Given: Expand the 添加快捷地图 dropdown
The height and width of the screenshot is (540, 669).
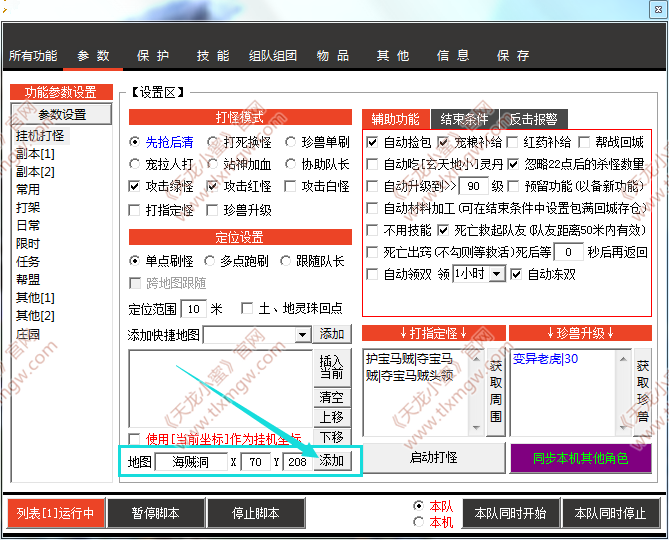Looking at the screenshot, I should [303, 335].
